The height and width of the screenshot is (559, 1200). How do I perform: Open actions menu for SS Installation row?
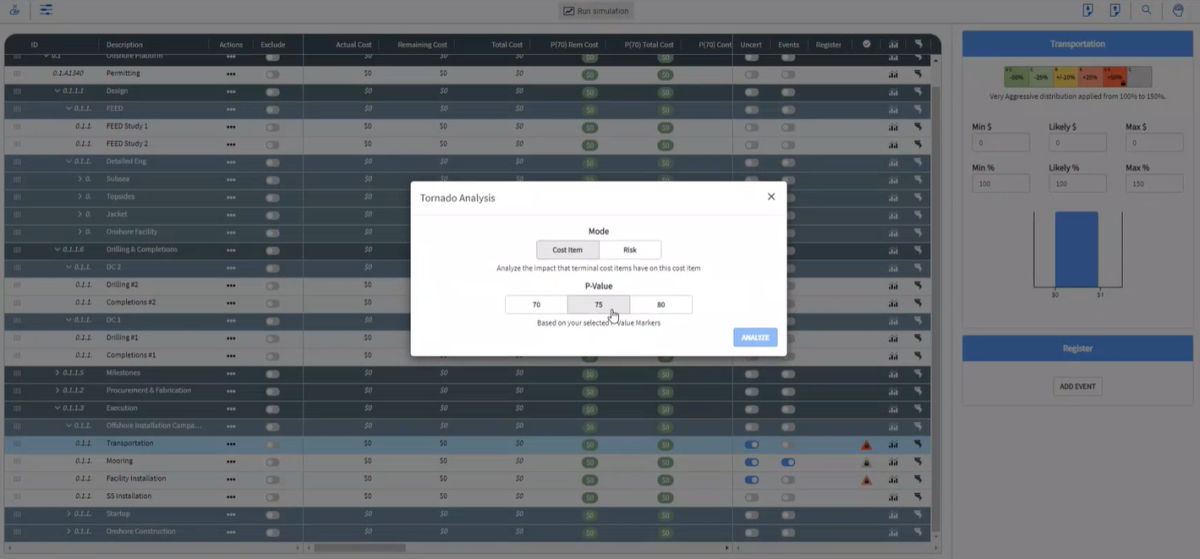coord(231,497)
